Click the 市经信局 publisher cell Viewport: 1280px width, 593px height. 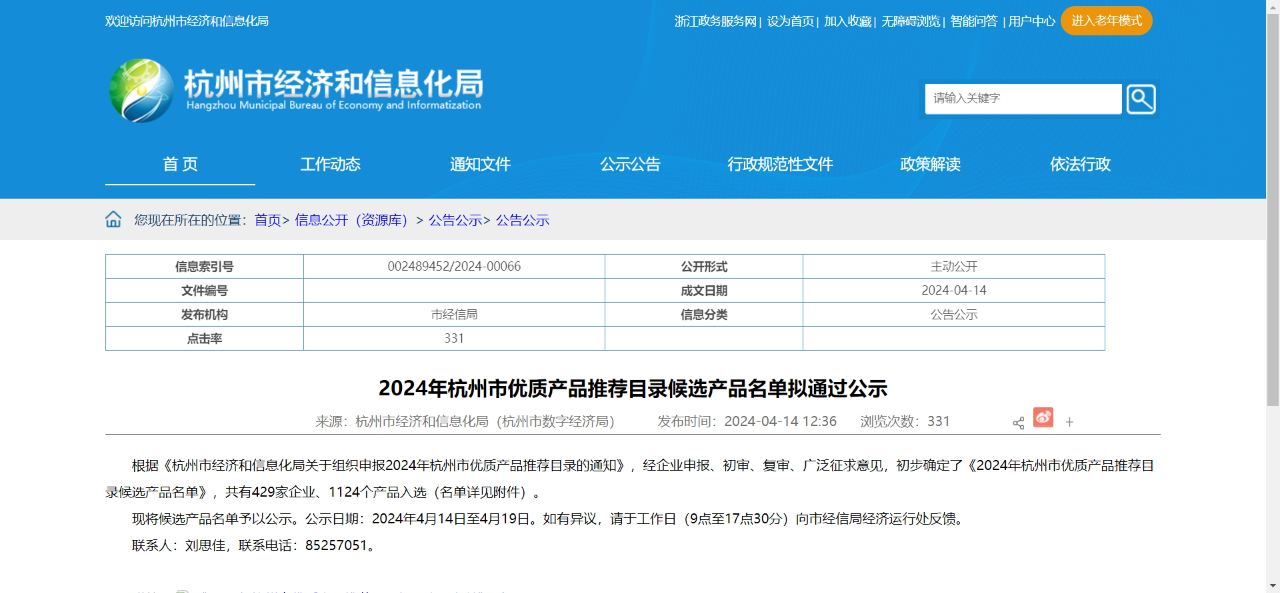coord(454,315)
